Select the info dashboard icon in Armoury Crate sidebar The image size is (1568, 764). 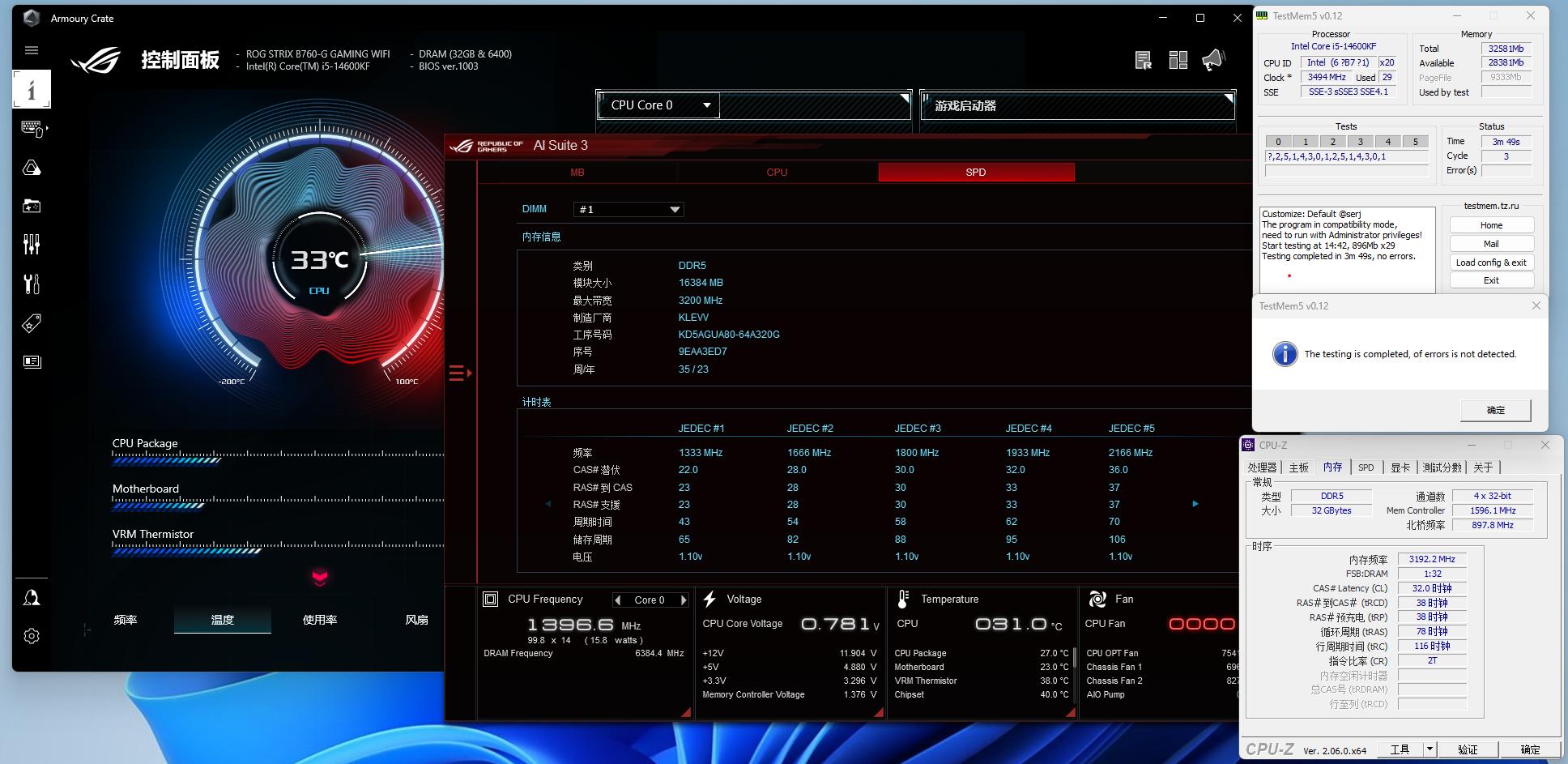pos(32,89)
